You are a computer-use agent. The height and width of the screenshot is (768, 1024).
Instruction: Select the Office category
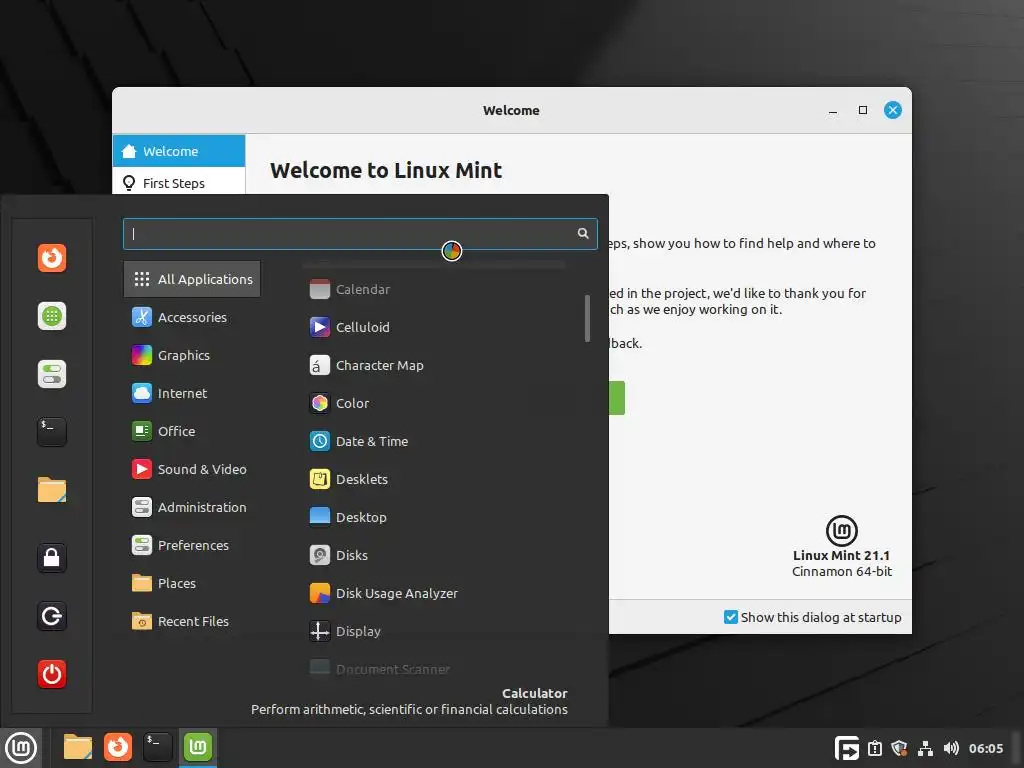point(192,431)
